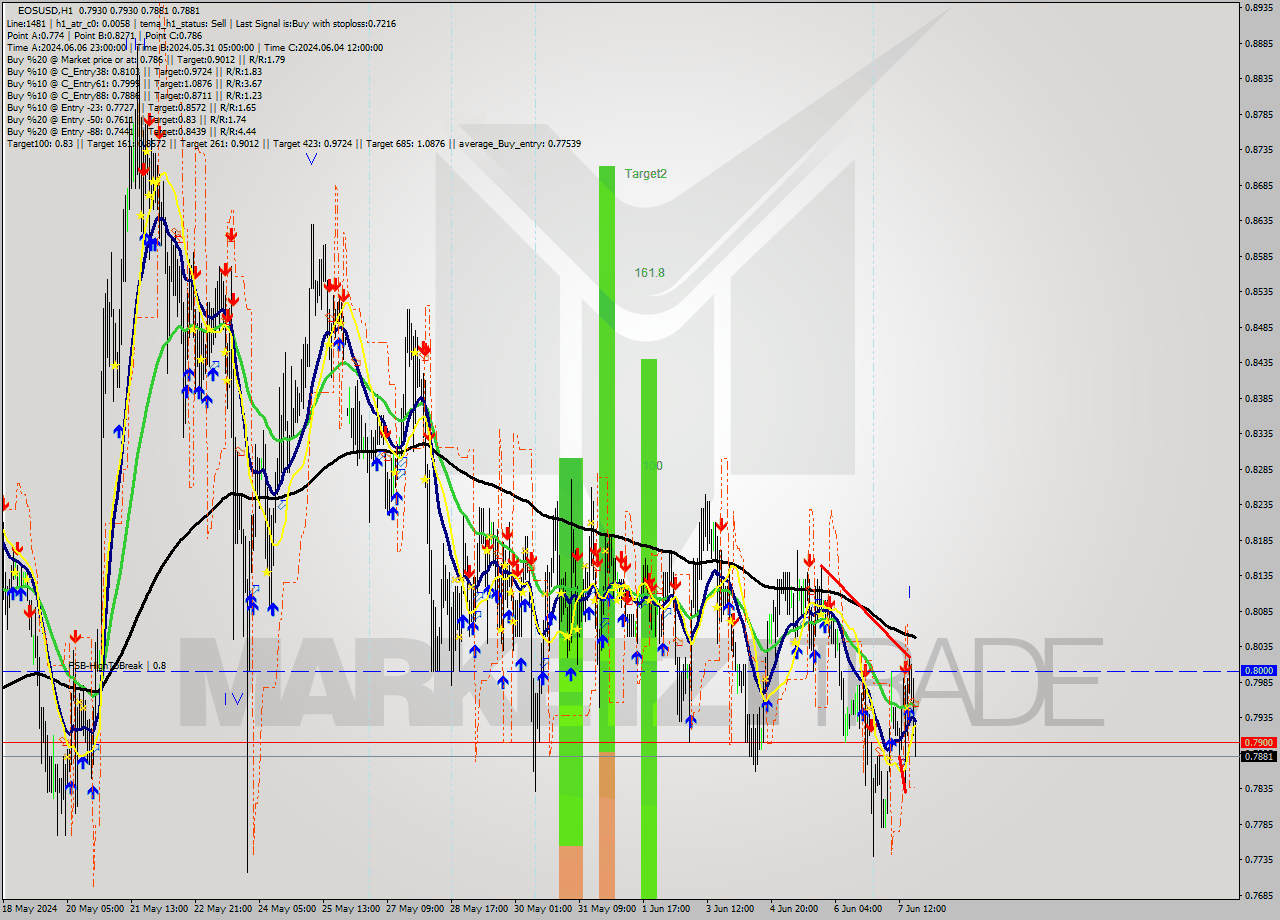Screen dimensions: 1280x920
Task: Click the red 0.7900 price tag
Action: pyautogui.click(x=1258, y=742)
